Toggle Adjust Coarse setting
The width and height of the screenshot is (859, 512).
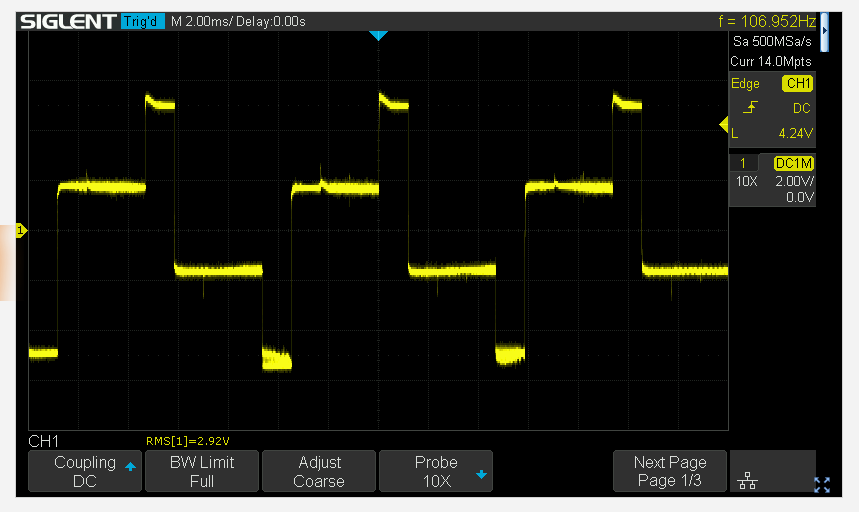tap(319, 471)
